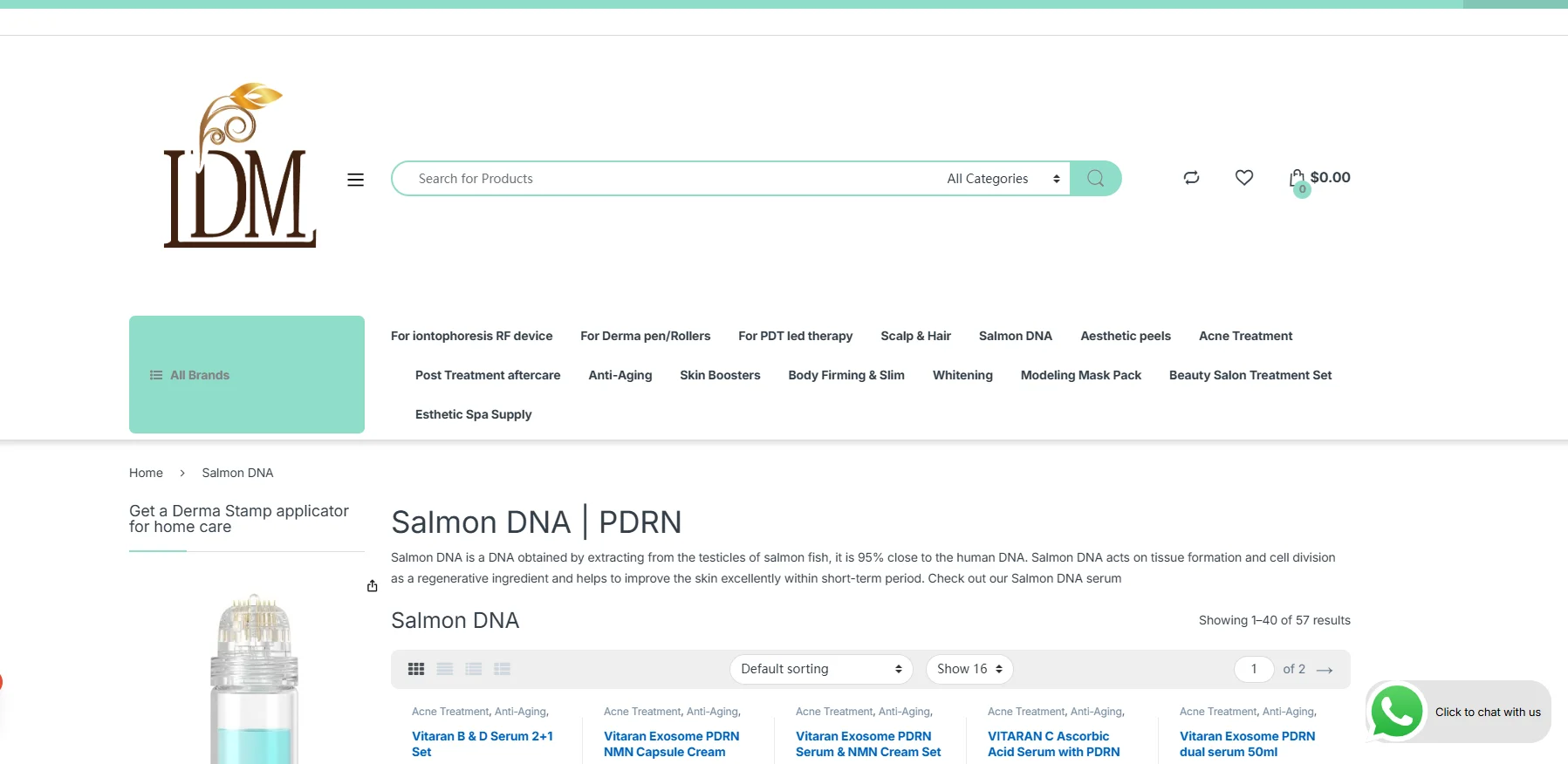
Task: Open the shopping cart bag icon
Action: pyautogui.click(x=1298, y=180)
